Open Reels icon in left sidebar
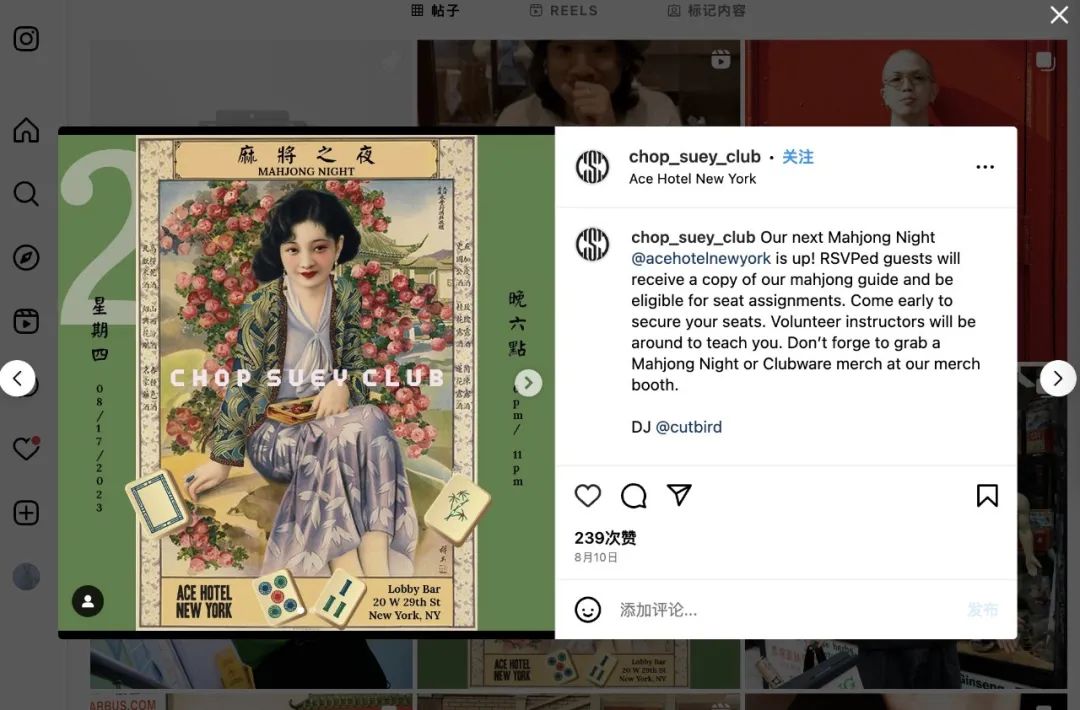1080x710 pixels. pyautogui.click(x=26, y=322)
